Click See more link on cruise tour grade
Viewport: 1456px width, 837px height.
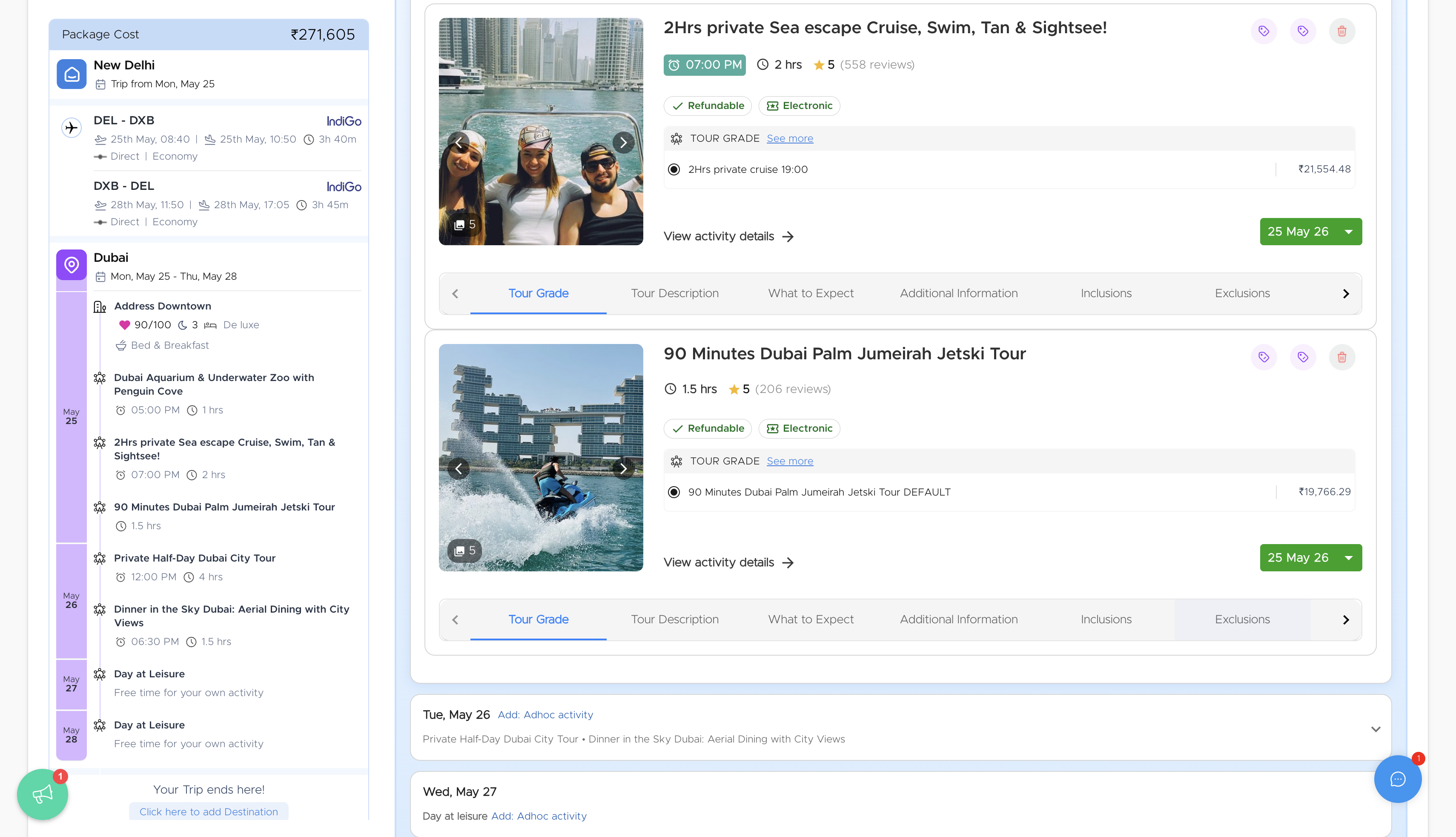790,138
